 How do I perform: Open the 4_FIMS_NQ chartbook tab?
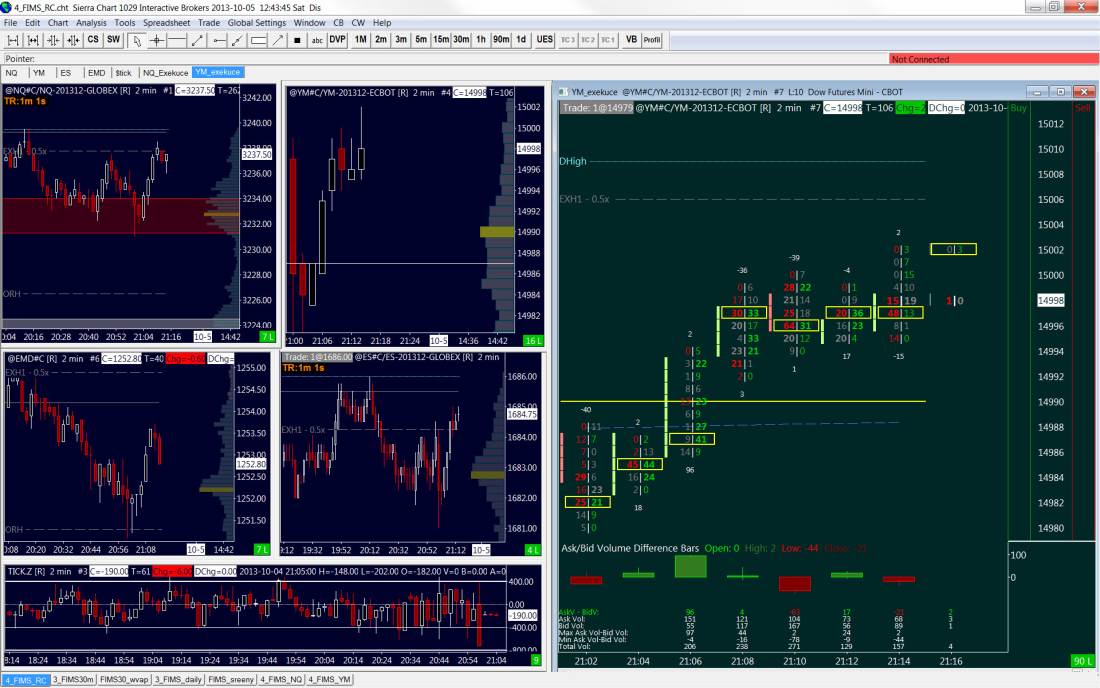click(x=281, y=680)
